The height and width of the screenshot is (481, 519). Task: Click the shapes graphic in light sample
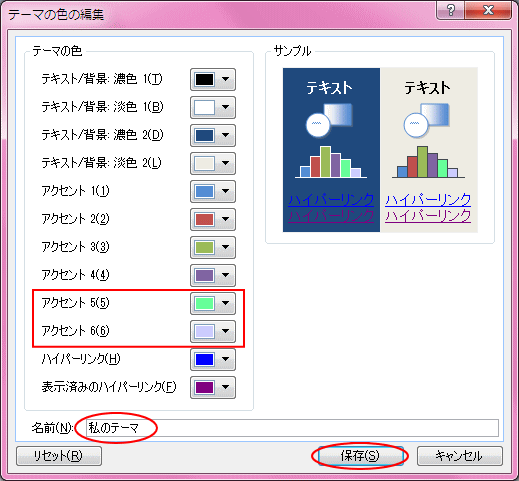427,120
